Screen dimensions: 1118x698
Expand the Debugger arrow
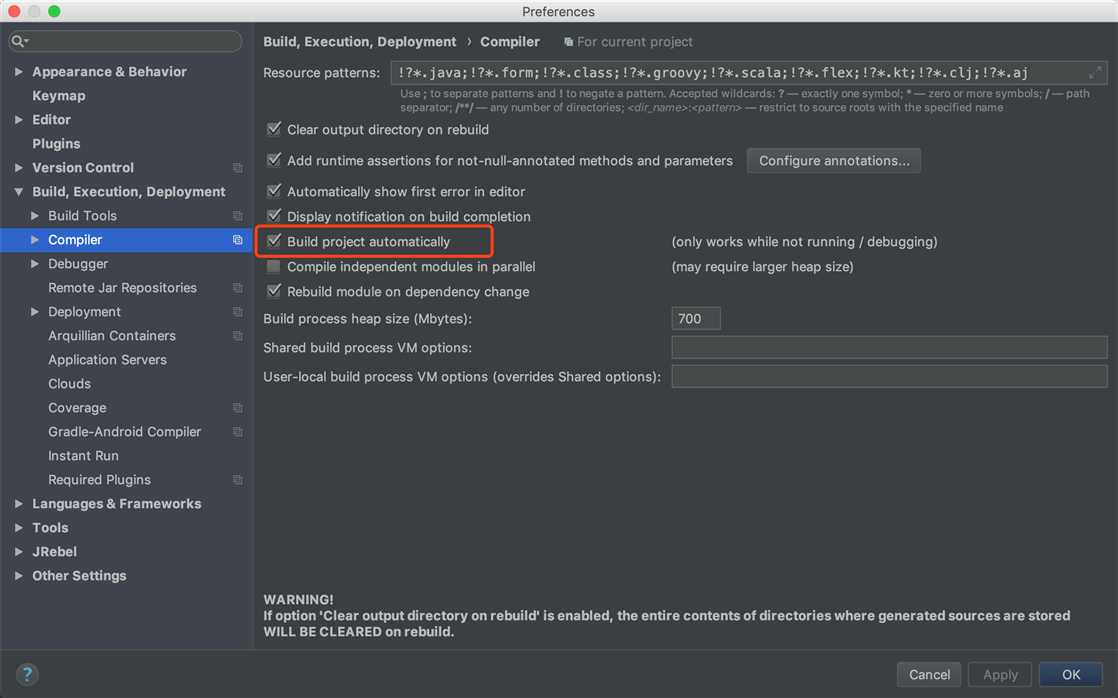click(34, 264)
